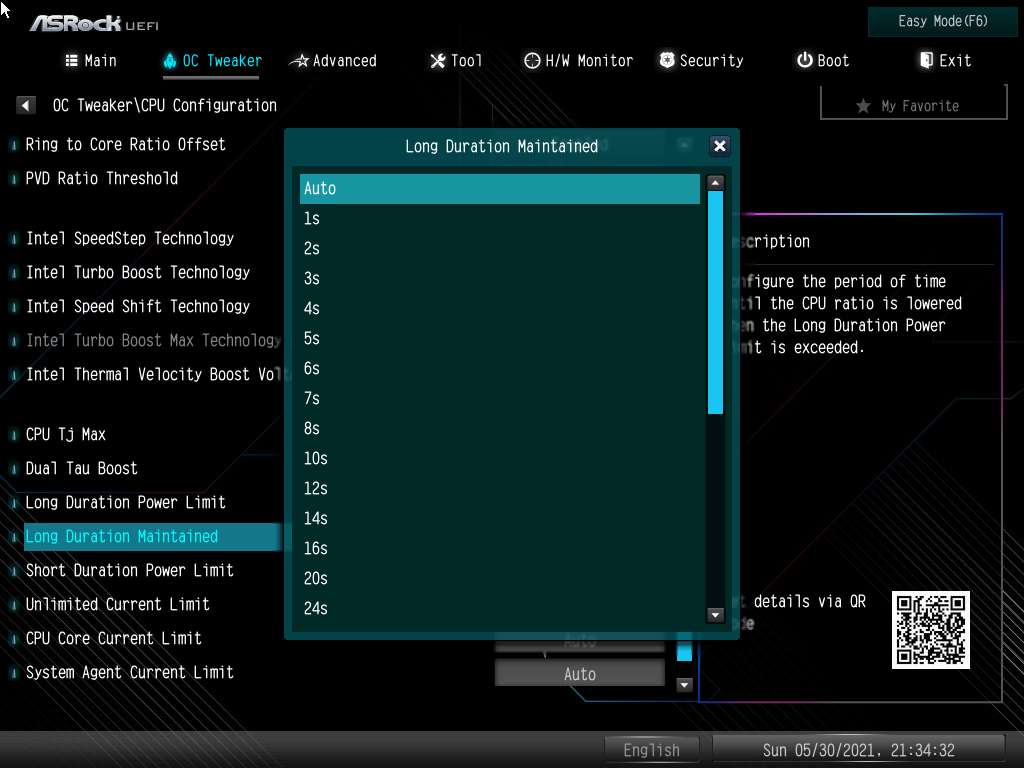This screenshot has height=768, width=1024.
Task: Open the Security tab
Action: pyautogui.click(x=701, y=61)
